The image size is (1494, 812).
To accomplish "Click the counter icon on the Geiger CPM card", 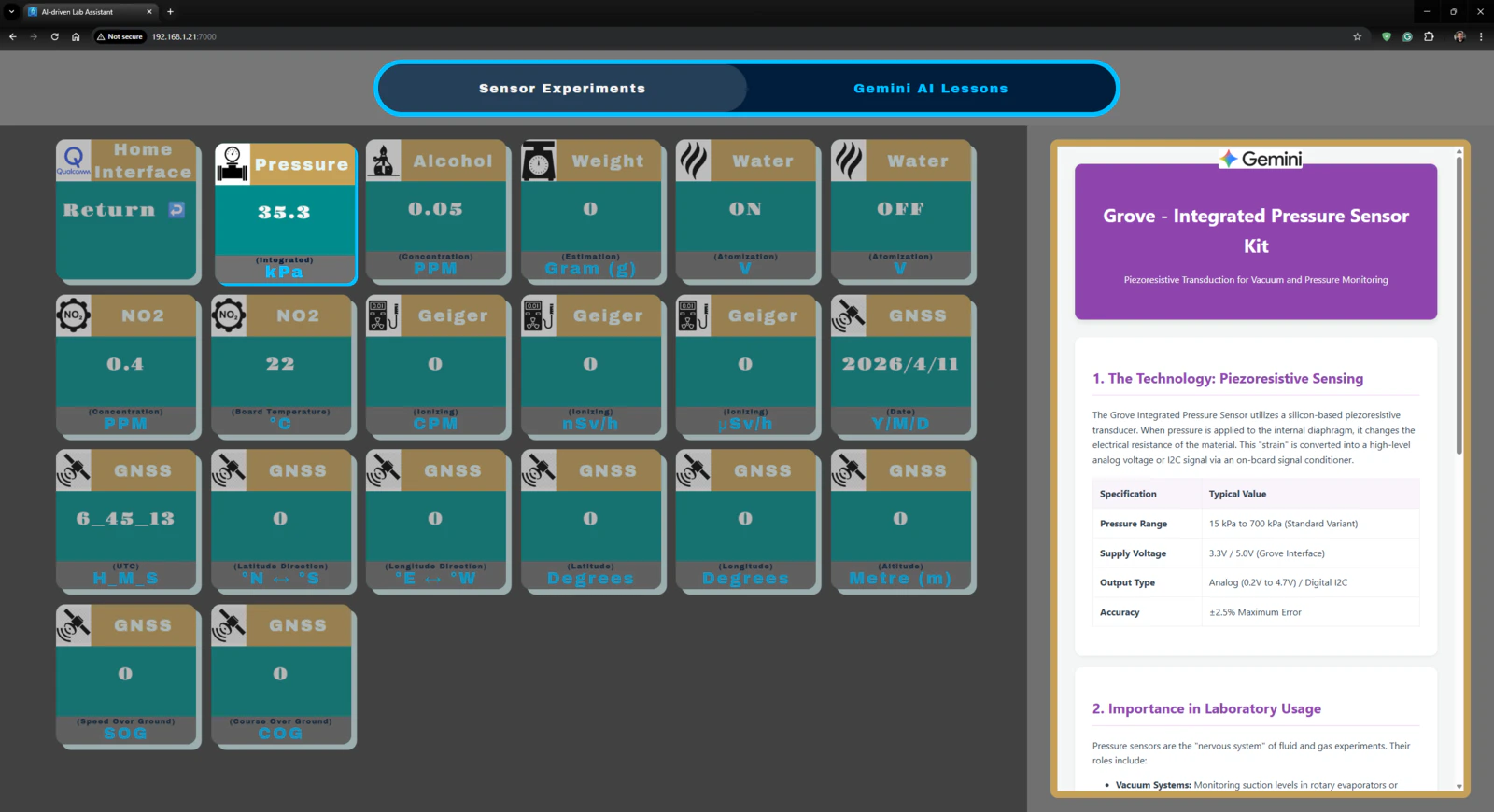I will point(384,315).
